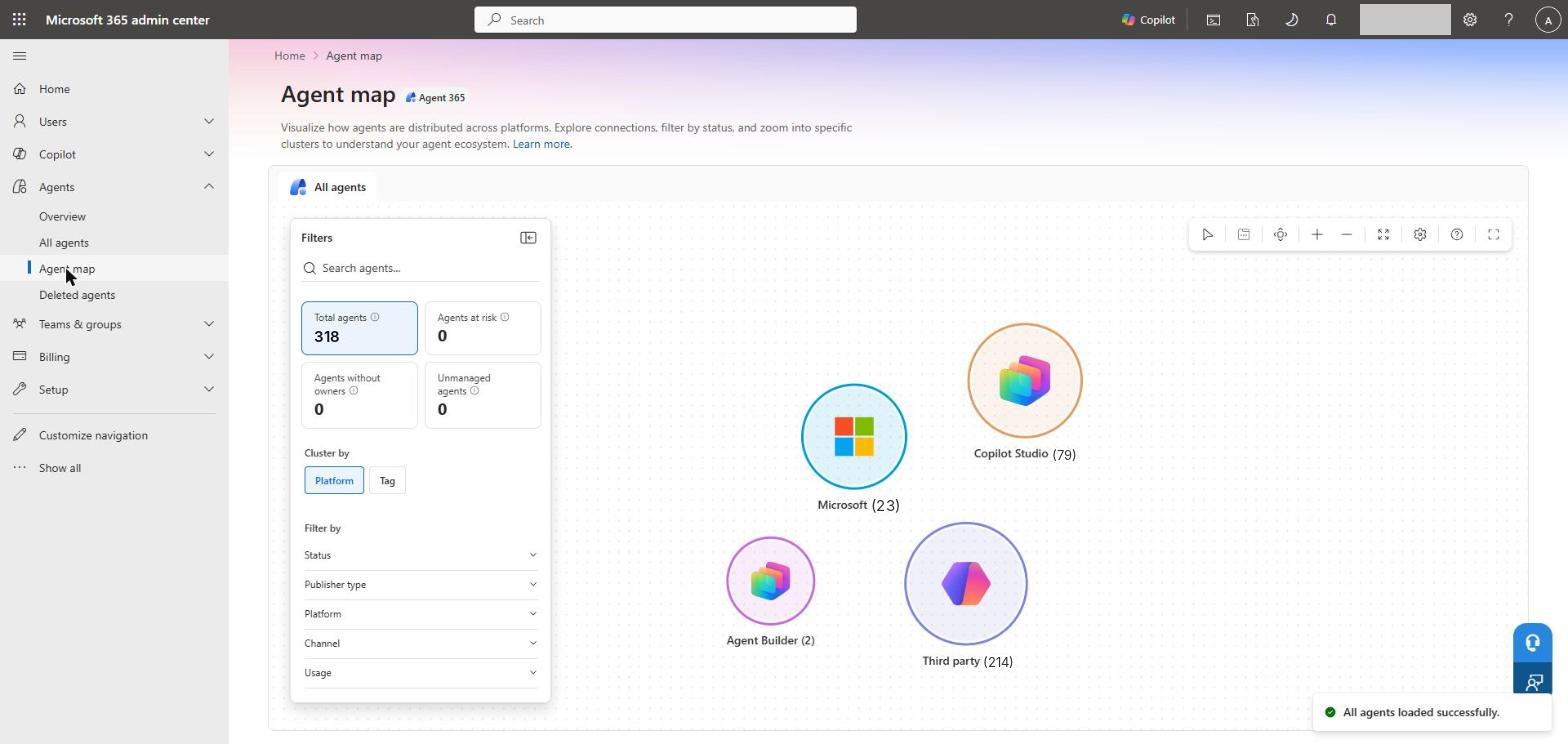
Task: Follow the Learn more link
Action: 541,144
